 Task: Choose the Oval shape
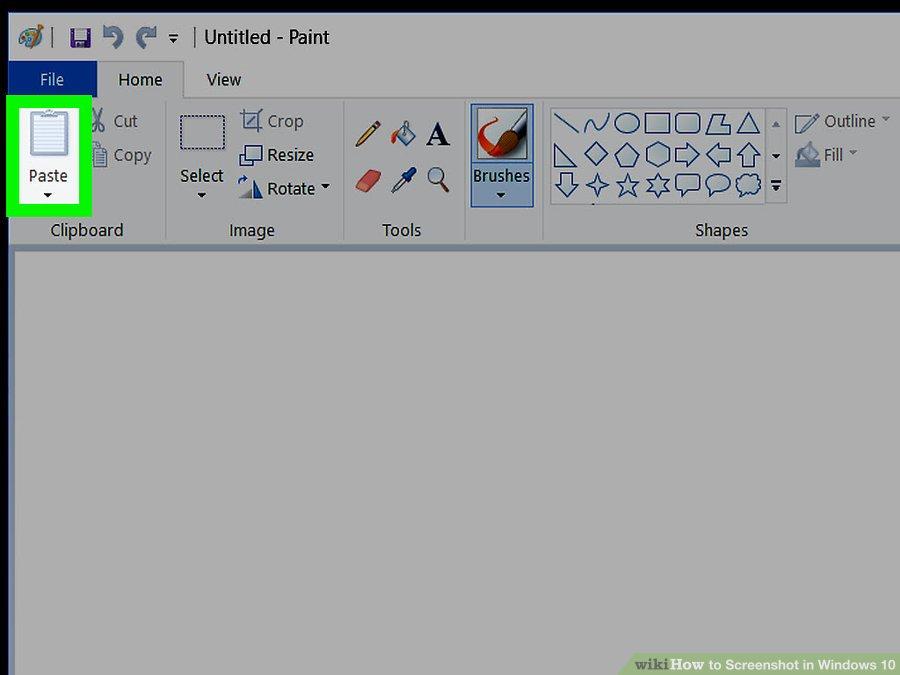[627, 123]
